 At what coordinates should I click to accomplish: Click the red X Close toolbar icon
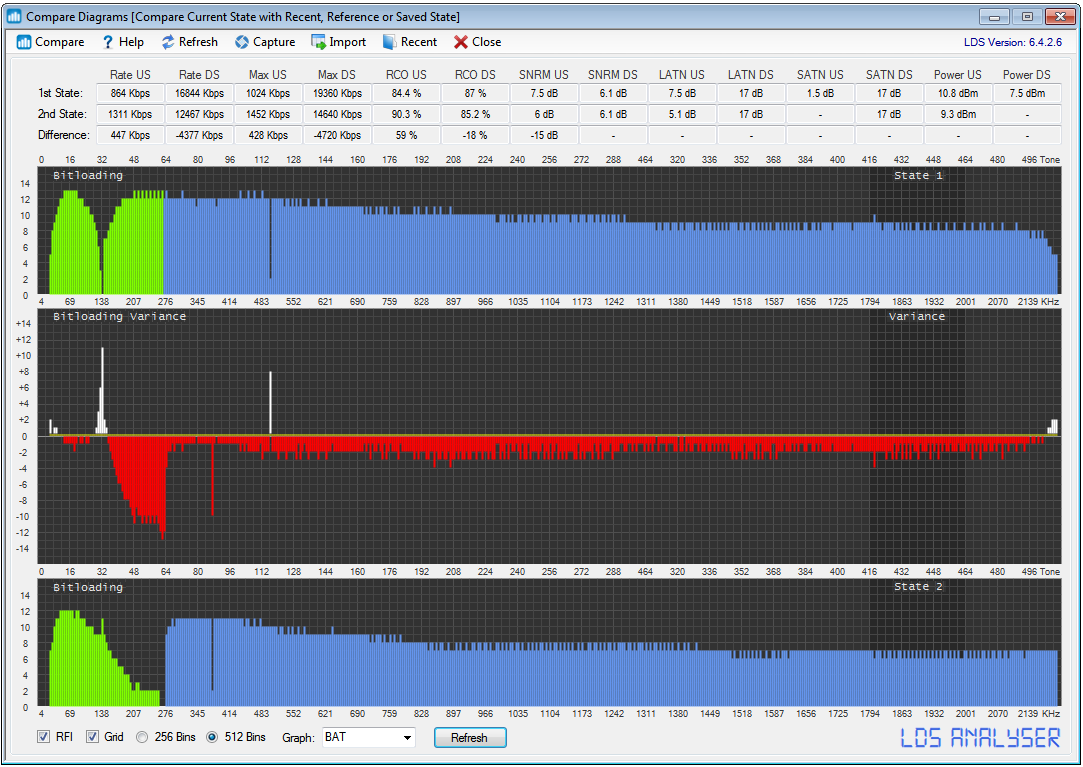(460, 42)
